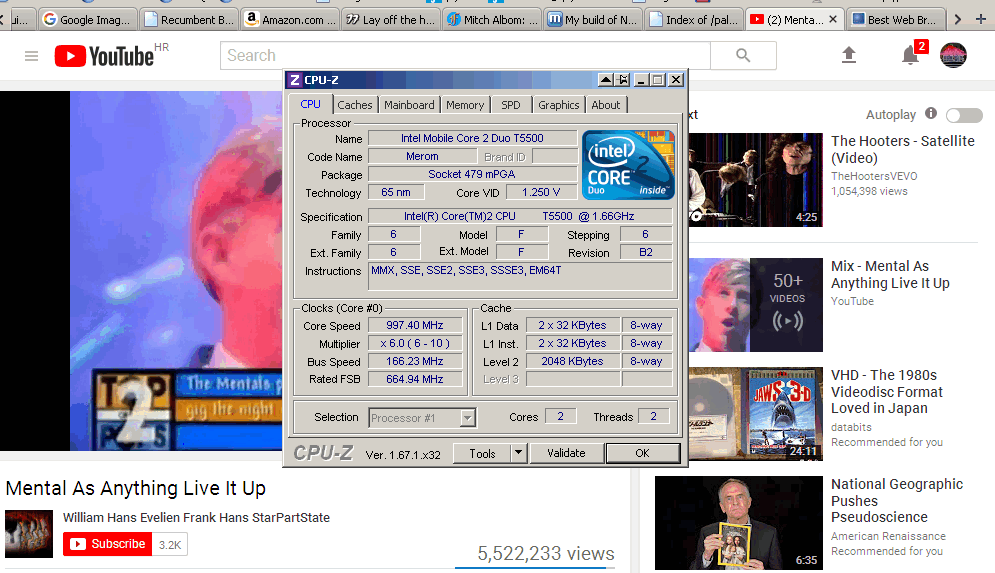995x573 pixels.
Task: Click the Intel Core 2 Duo logo
Action: point(628,165)
